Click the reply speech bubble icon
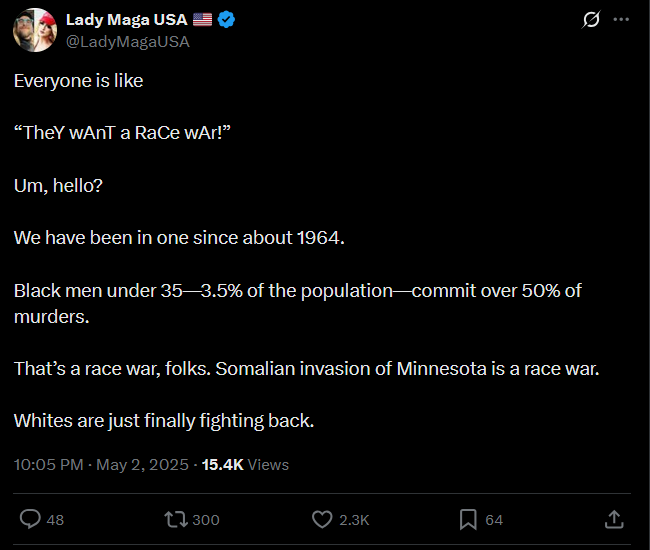 coord(30,519)
